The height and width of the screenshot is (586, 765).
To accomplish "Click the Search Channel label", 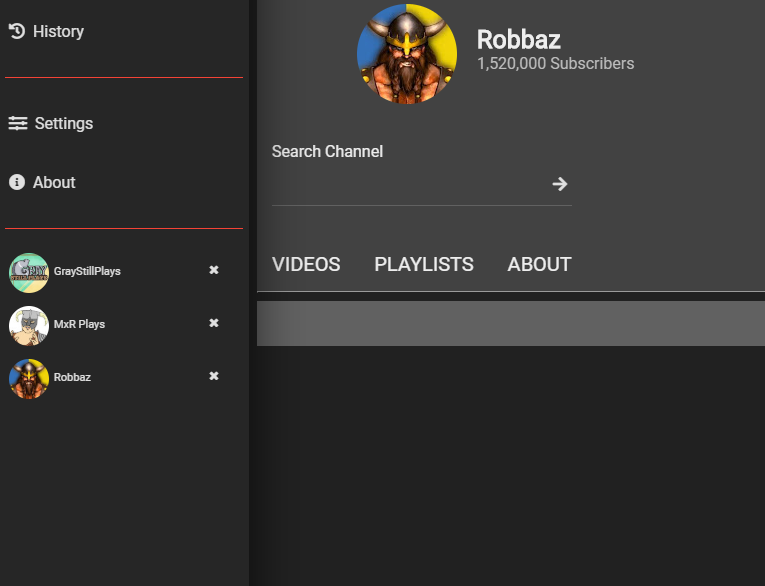I will (327, 151).
